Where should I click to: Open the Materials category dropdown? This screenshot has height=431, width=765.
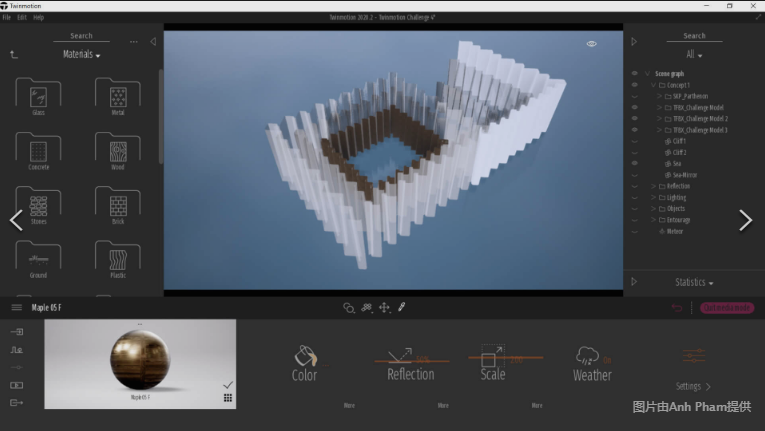(x=81, y=55)
